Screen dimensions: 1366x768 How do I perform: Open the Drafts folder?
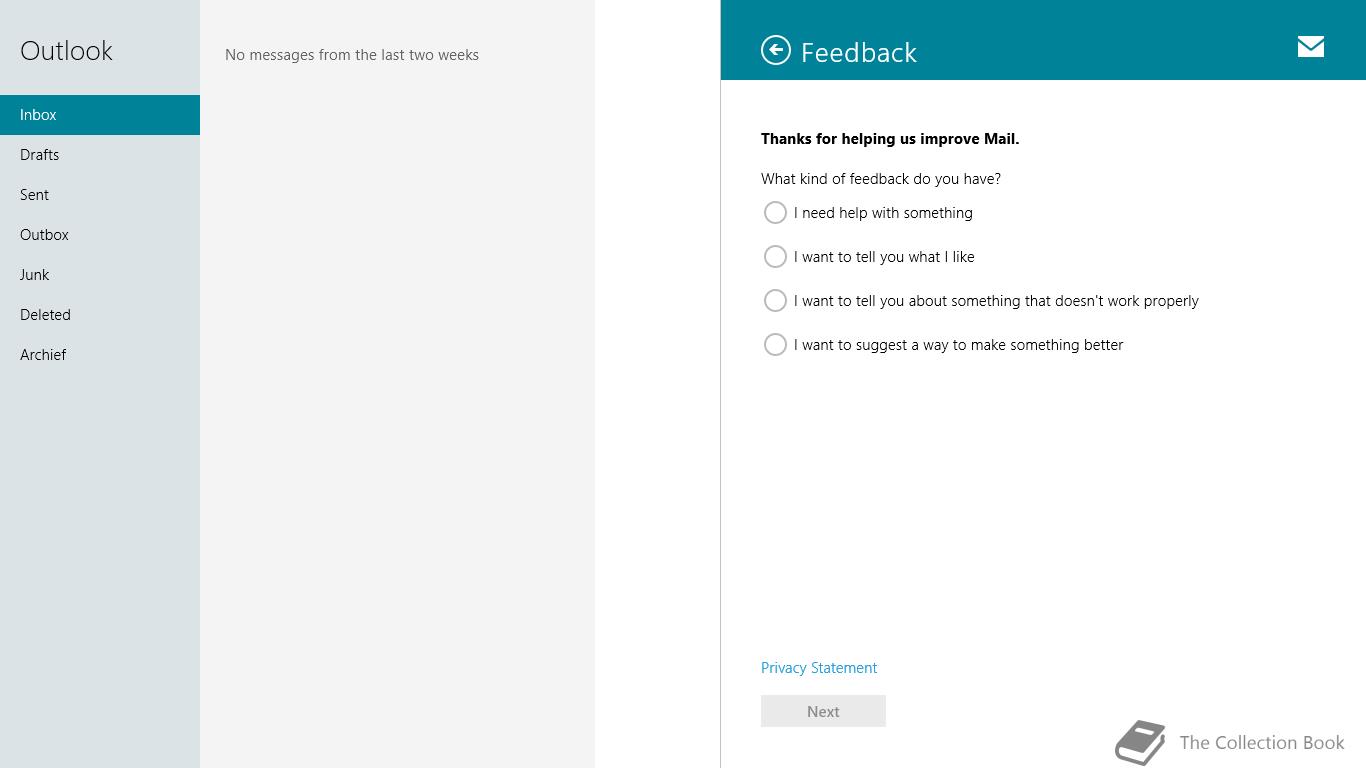coord(100,155)
